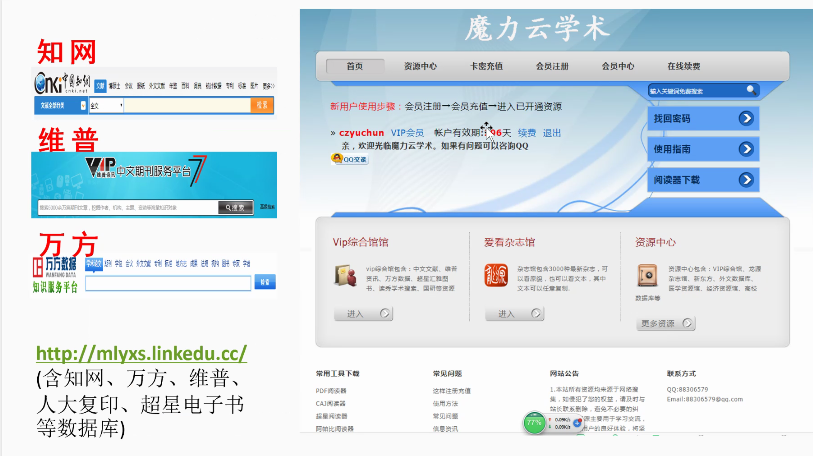
Task: Click the Wanfang Data 万方数据 logo
Action: coord(55,275)
